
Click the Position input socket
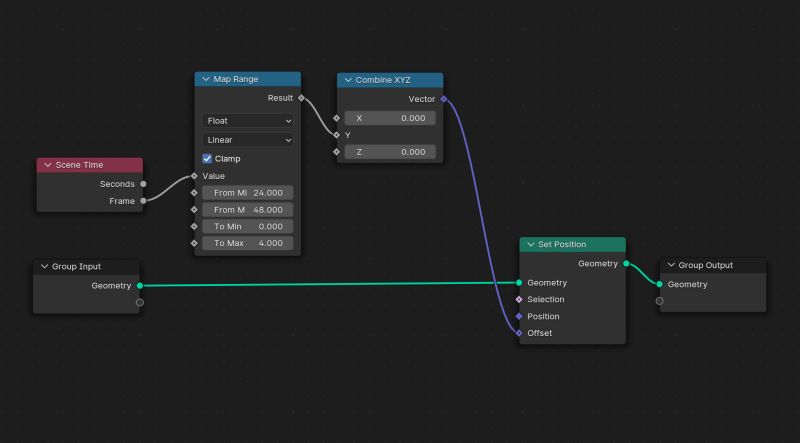[x=519, y=316]
